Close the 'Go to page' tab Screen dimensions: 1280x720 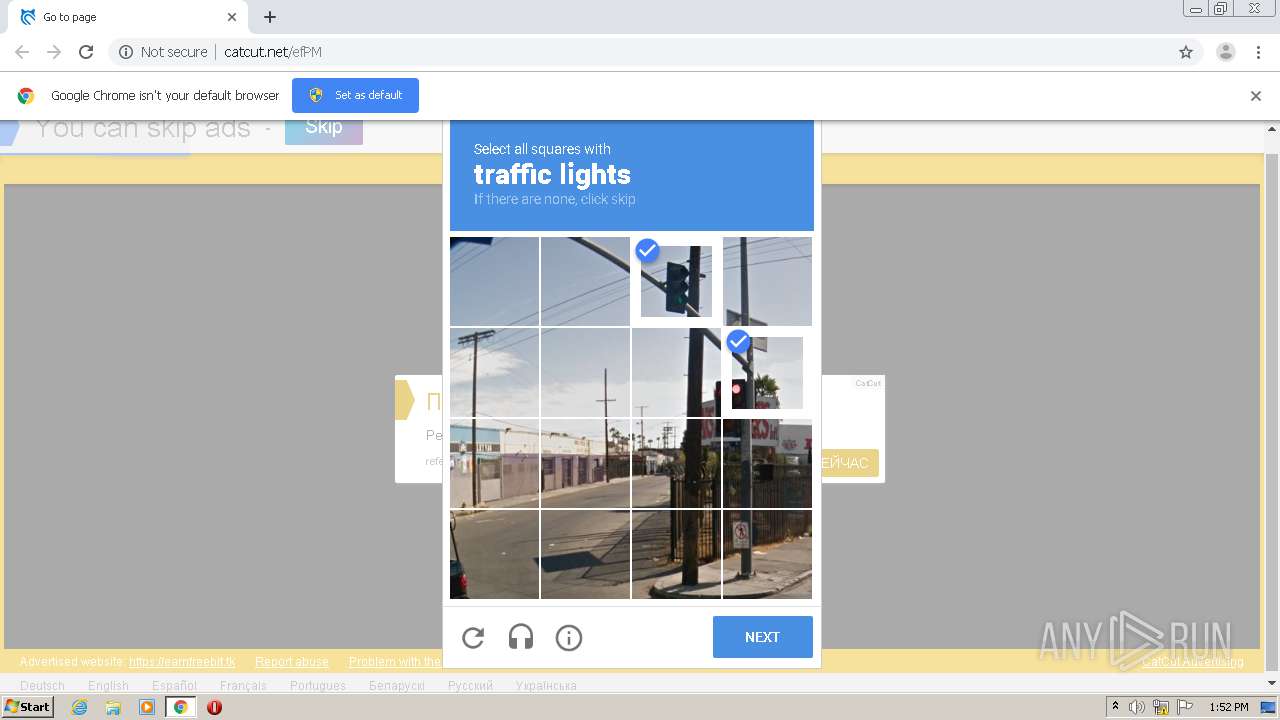pyautogui.click(x=232, y=17)
